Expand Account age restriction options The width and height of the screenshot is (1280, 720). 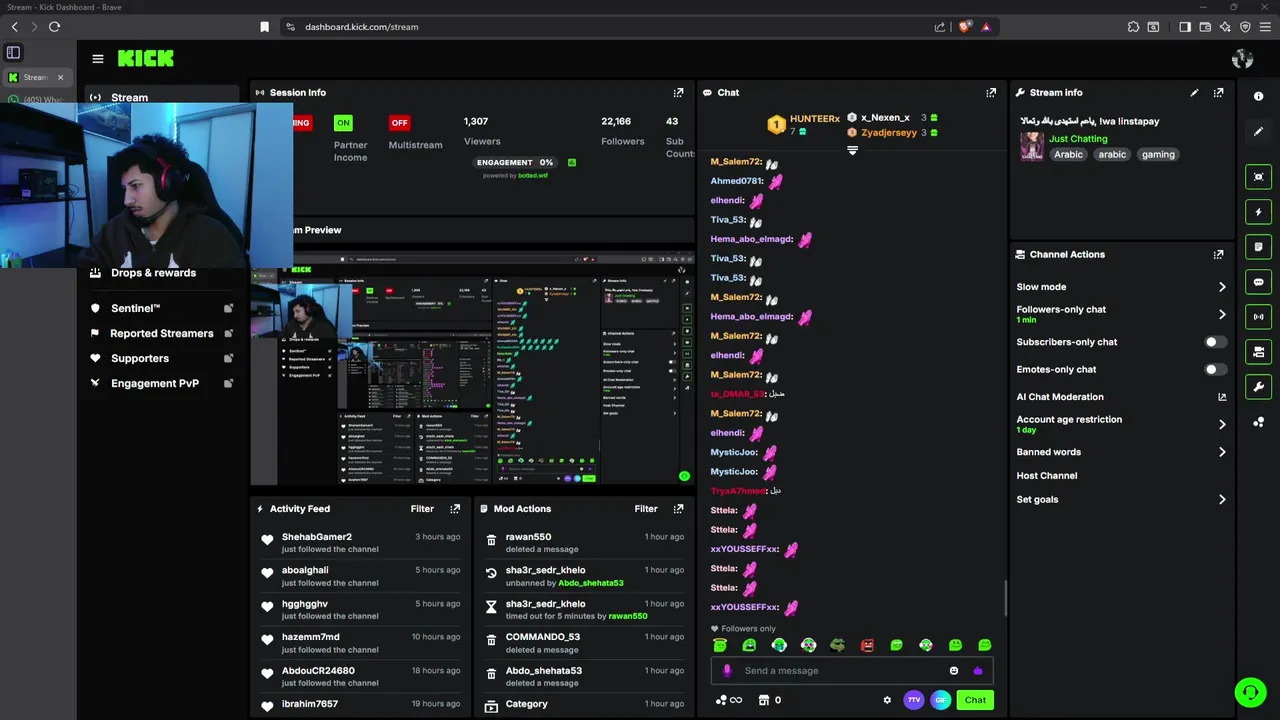coord(1222,424)
